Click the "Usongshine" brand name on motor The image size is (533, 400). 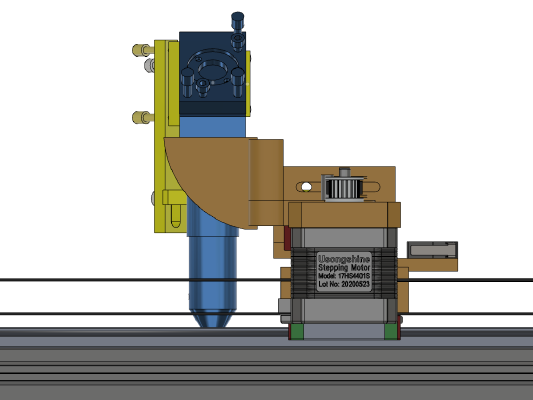[344, 259]
